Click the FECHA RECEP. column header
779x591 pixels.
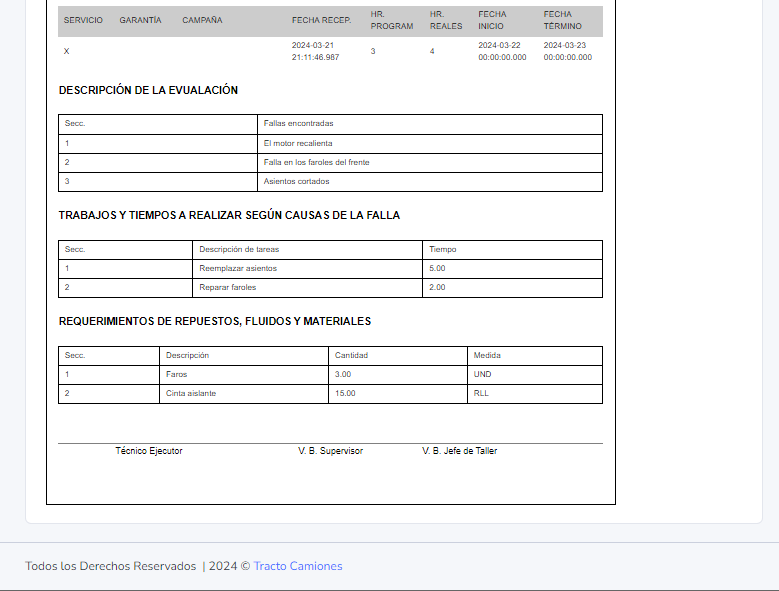coord(321,20)
